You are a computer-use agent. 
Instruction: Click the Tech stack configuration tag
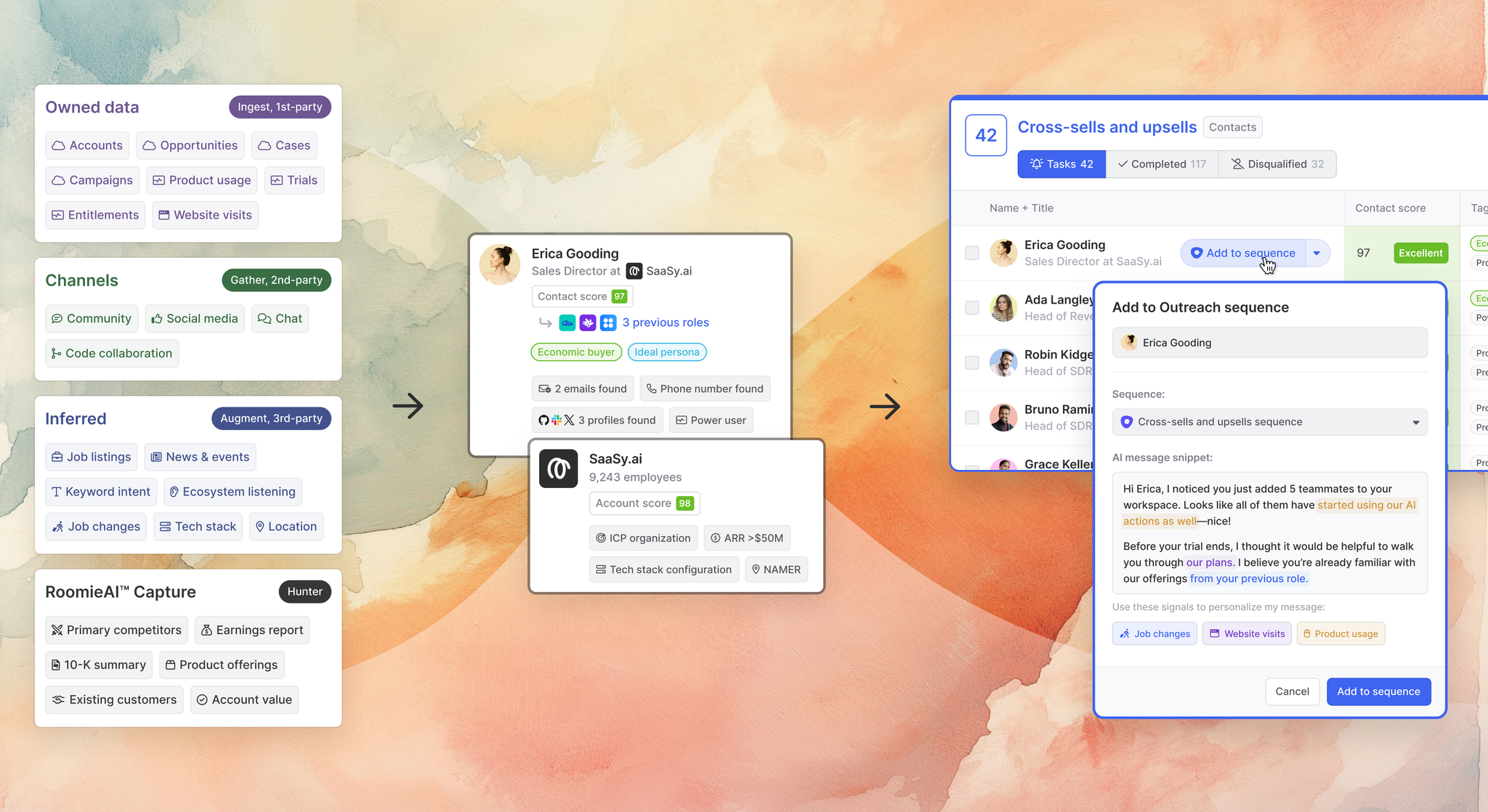[663, 569]
